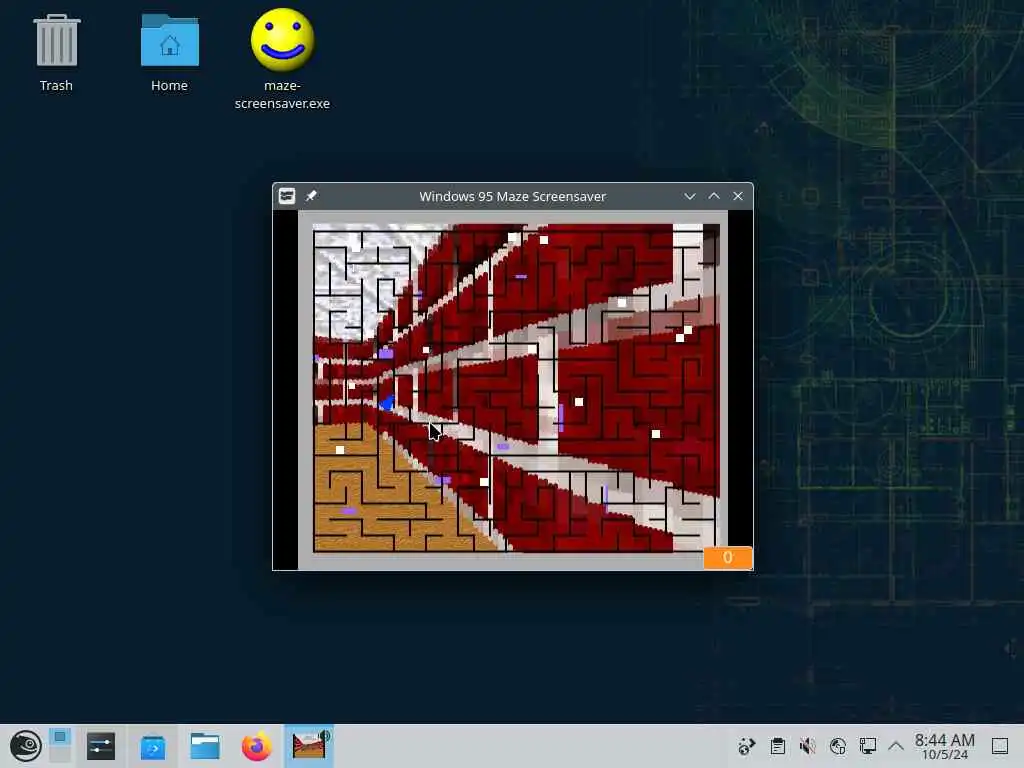This screenshot has height=768, width=1024.
Task: Open System Settings from the taskbar
Action: point(101,746)
